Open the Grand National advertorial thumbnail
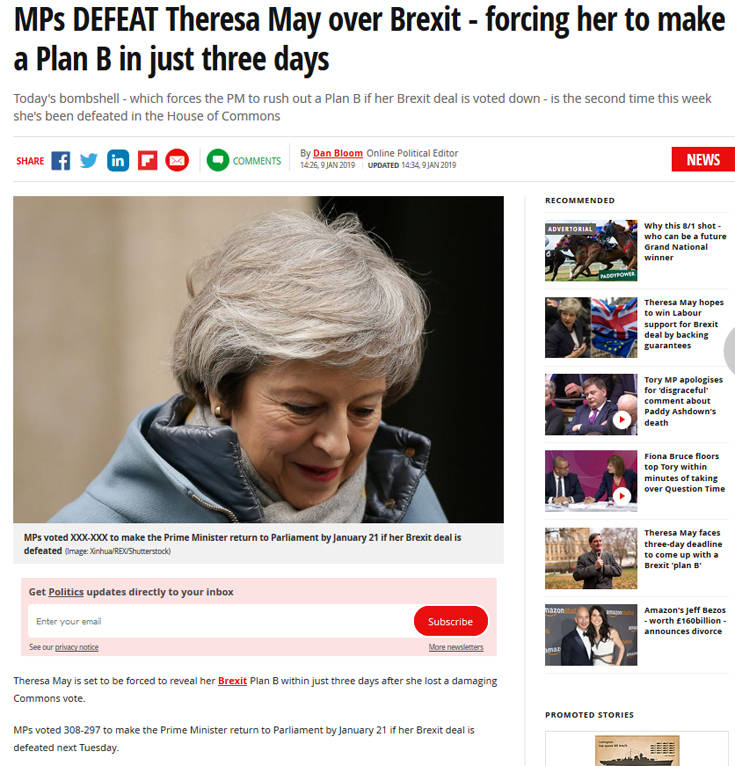 click(x=591, y=251)
